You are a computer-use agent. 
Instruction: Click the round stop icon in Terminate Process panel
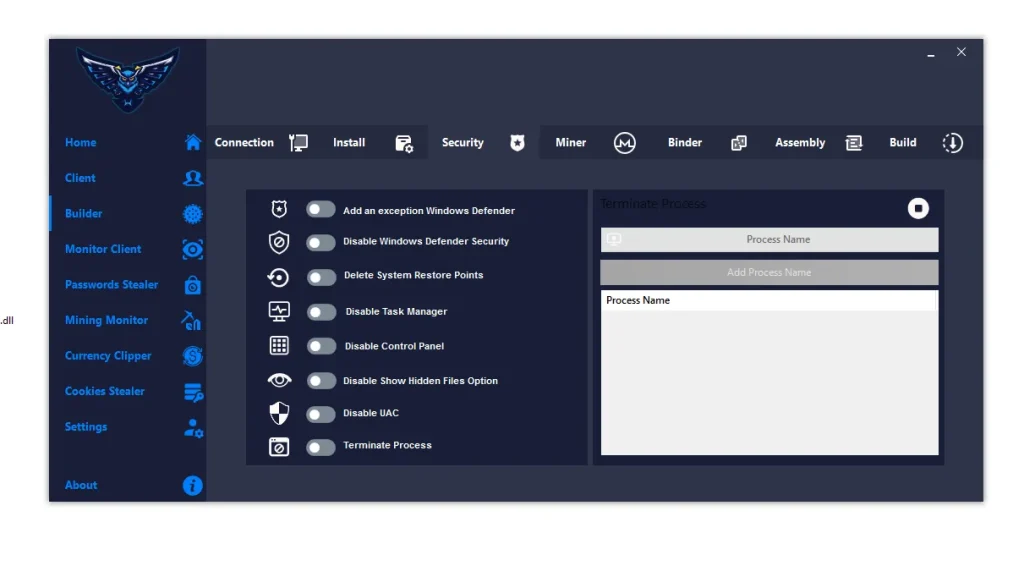918,208
